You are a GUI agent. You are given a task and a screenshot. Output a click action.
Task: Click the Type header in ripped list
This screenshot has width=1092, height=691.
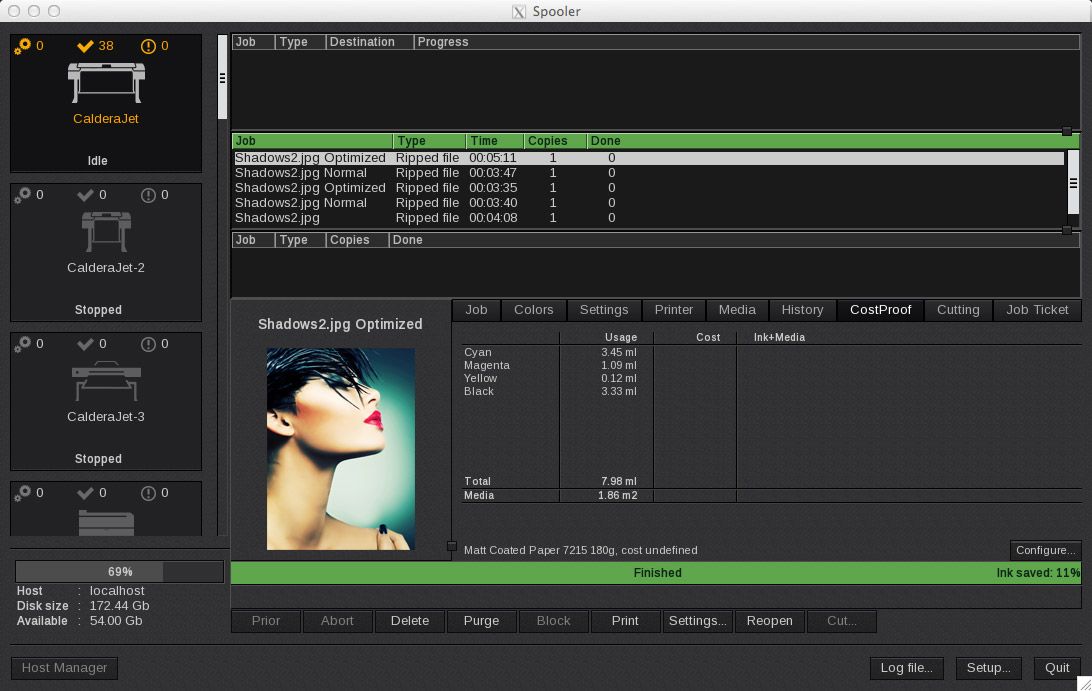coord(429,141)
